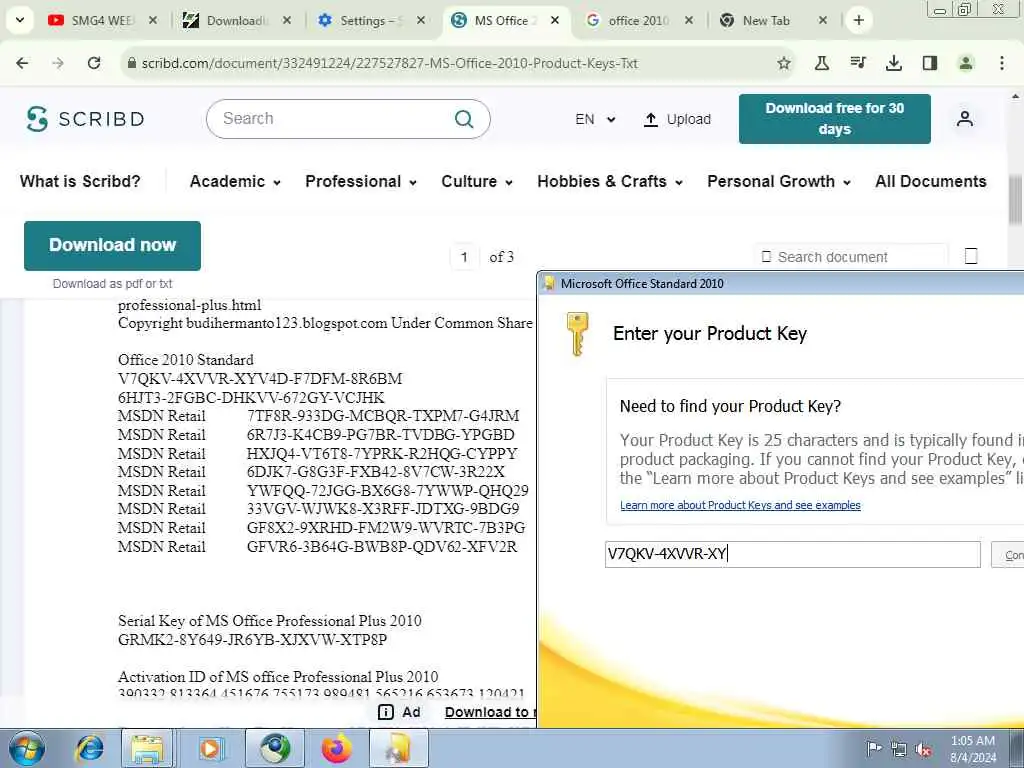Click the Upload link
Image resolution: width=1024 pixels, height=768 pixels.
[678, 120]
